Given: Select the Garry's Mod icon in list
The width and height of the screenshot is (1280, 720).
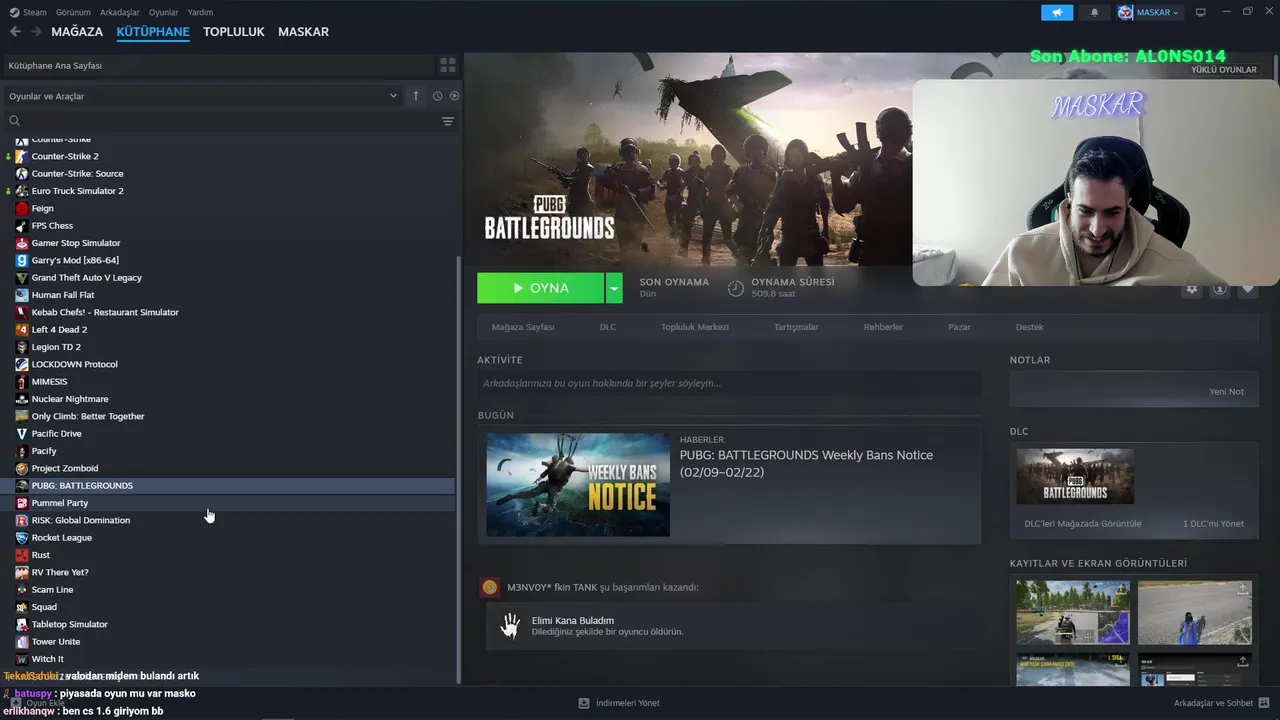Looking at the screenshot, I should pos(22,260).
